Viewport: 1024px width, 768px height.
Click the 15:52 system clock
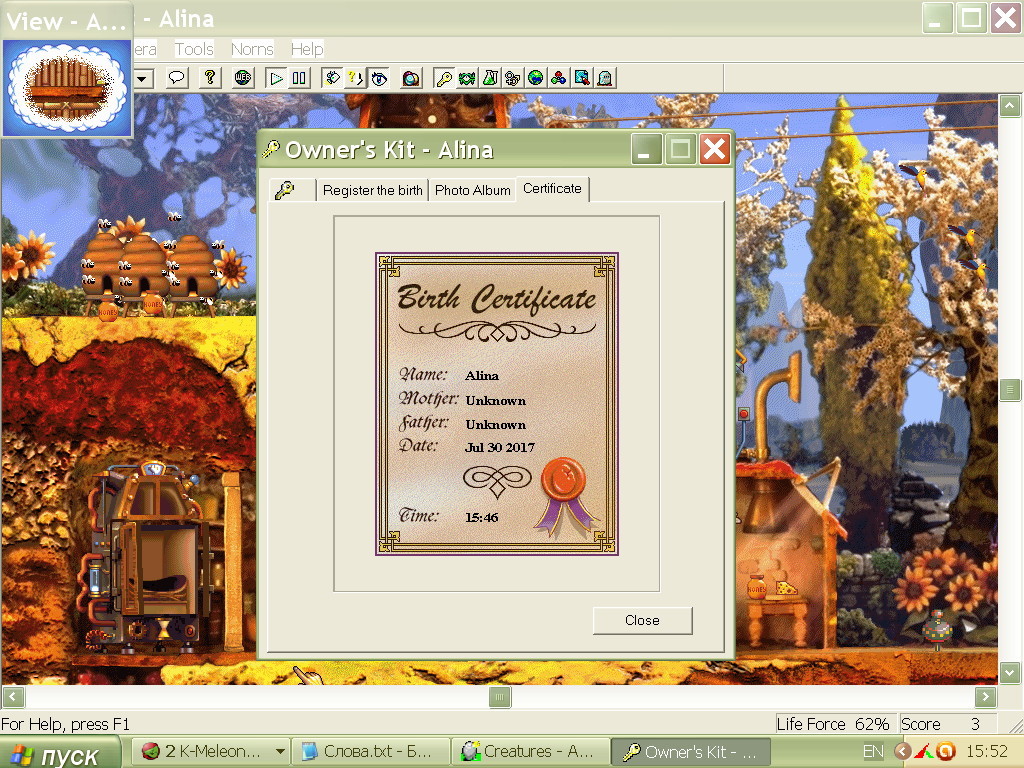point(987,752)
